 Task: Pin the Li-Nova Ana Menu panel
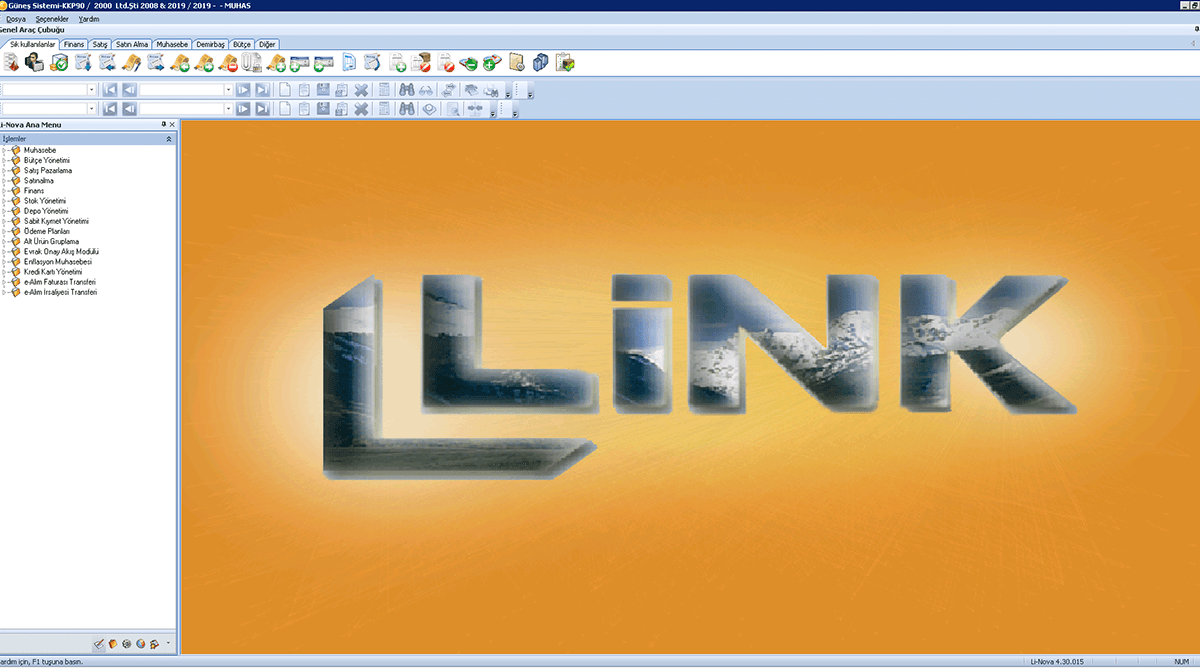pos(163,124)
